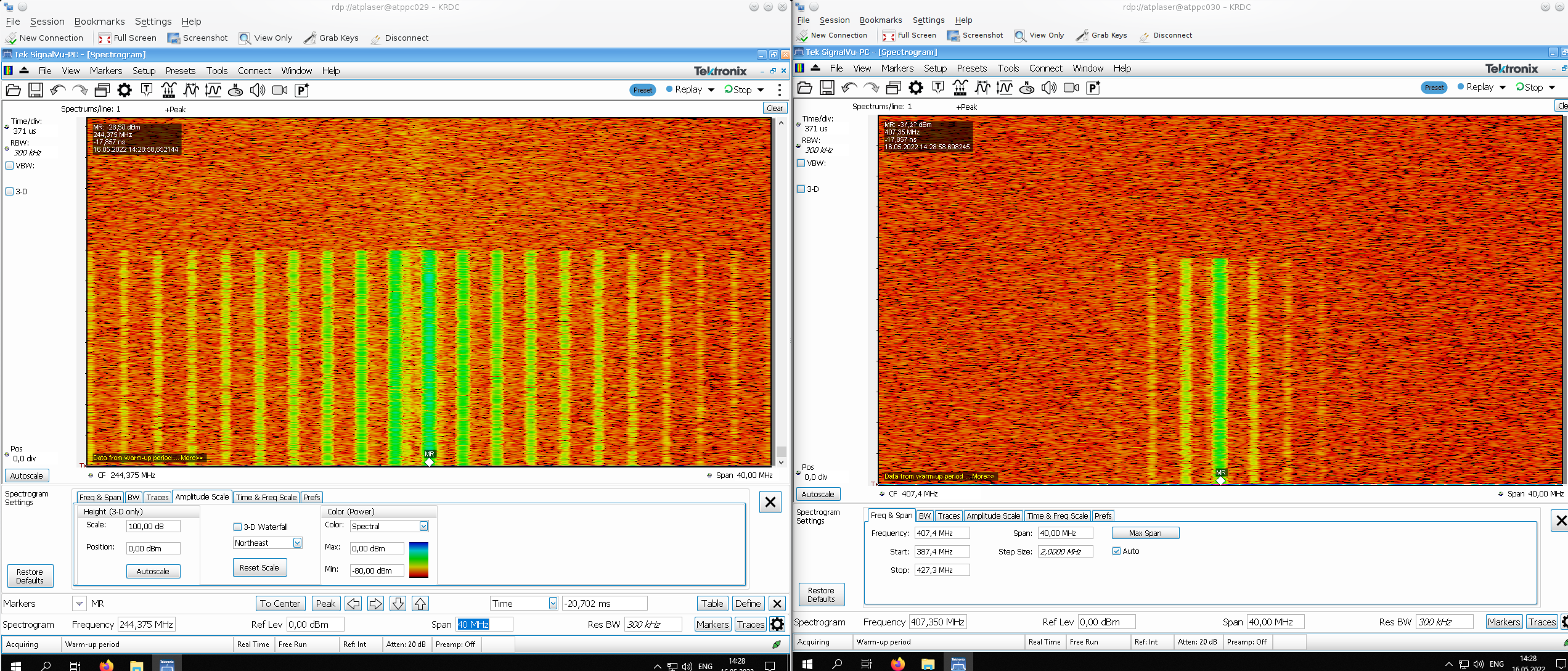Screen dimensions: 1568x671
Task: Switch to Freq & Span tab in left settings
Action: click(100, 497)
